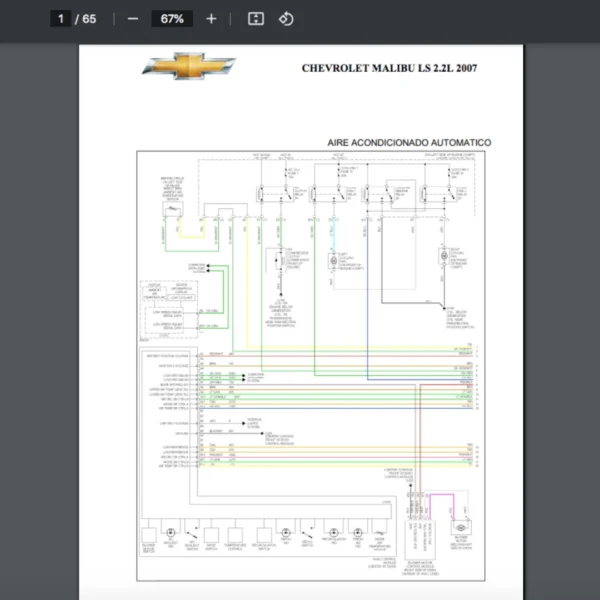
Task: Select the page number input field
Action: pos(61,19)
